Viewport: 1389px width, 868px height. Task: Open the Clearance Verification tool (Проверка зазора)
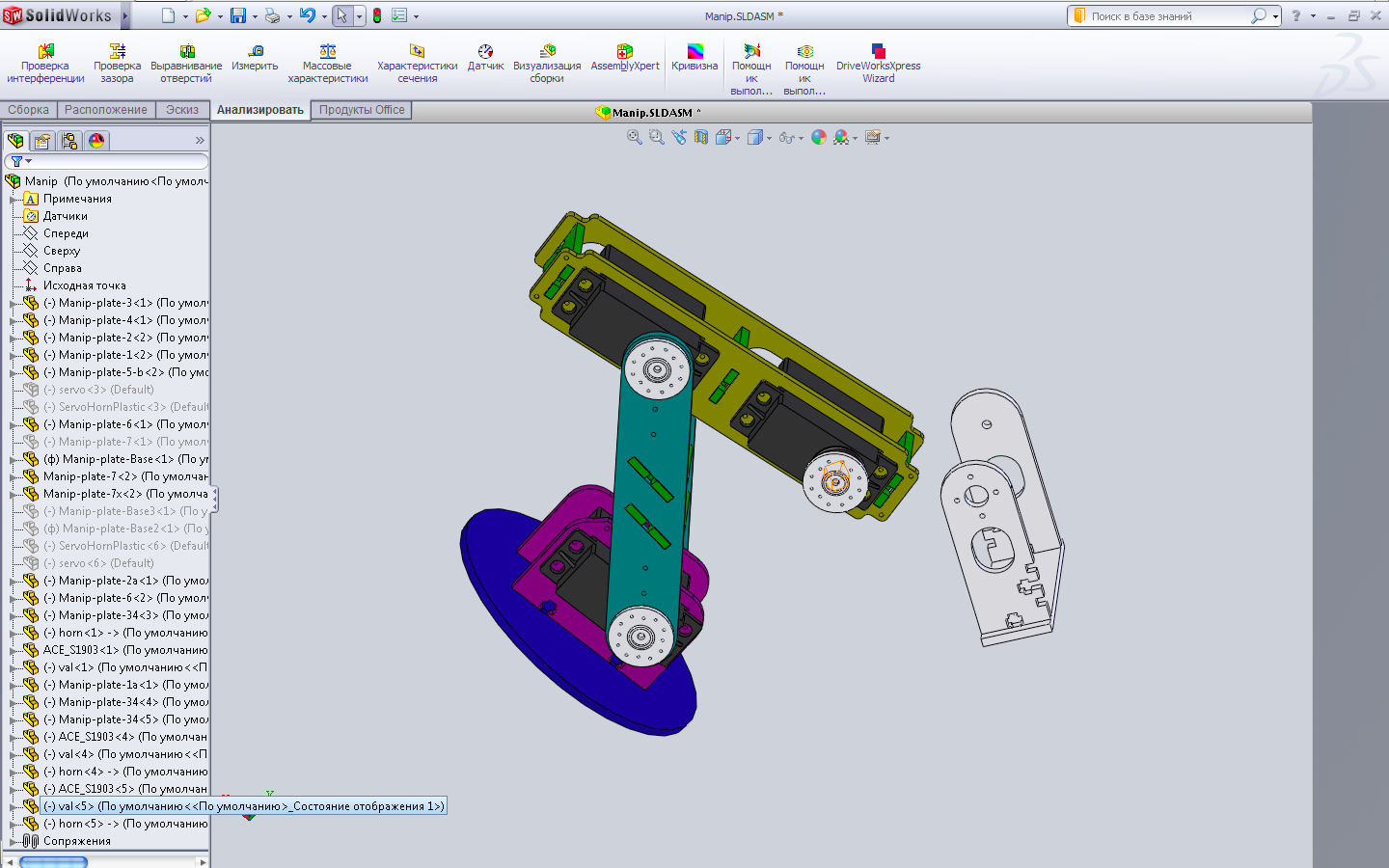tap(117, 64)
